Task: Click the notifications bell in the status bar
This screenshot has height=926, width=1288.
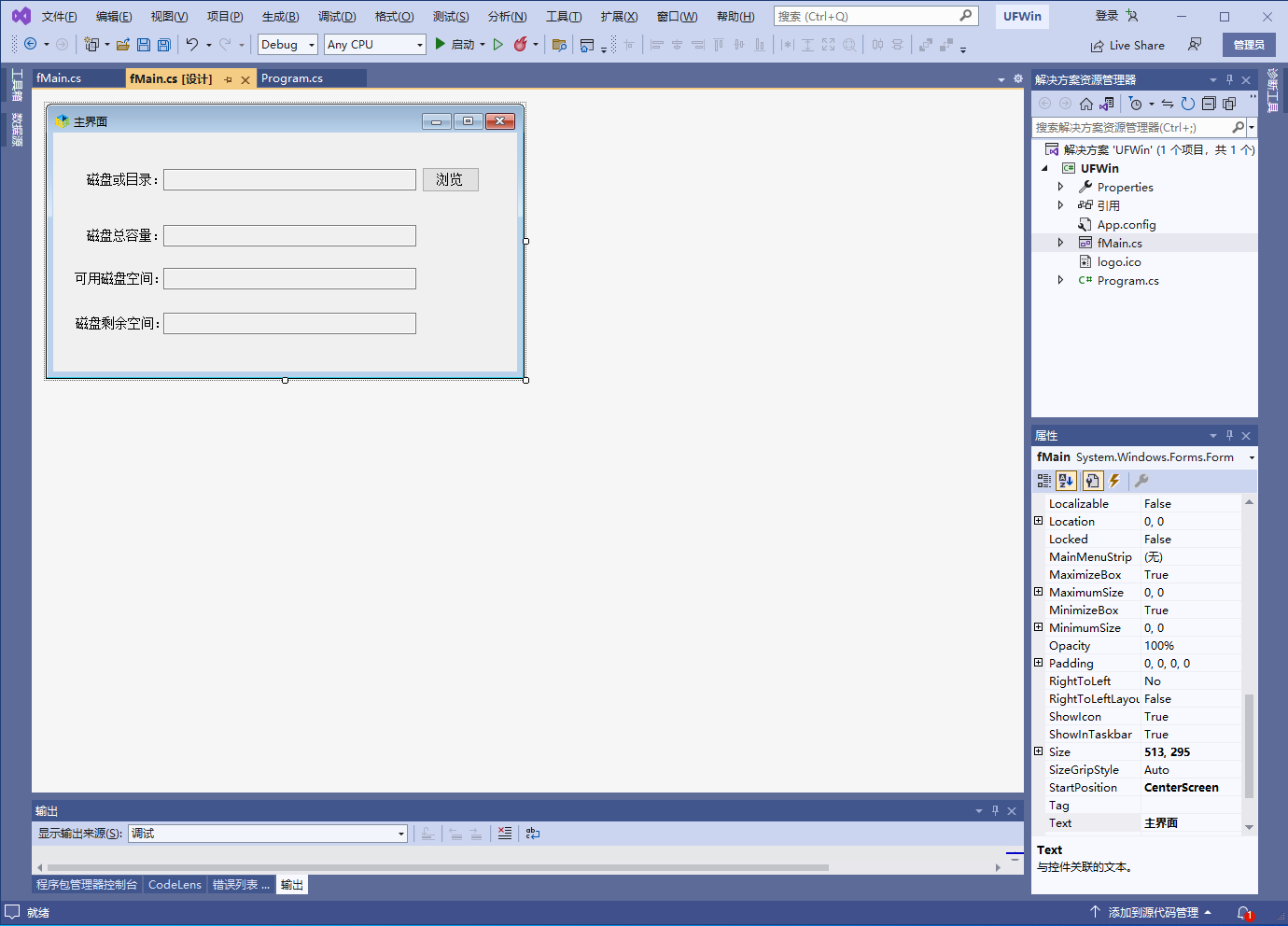Action: [1244, 913]
